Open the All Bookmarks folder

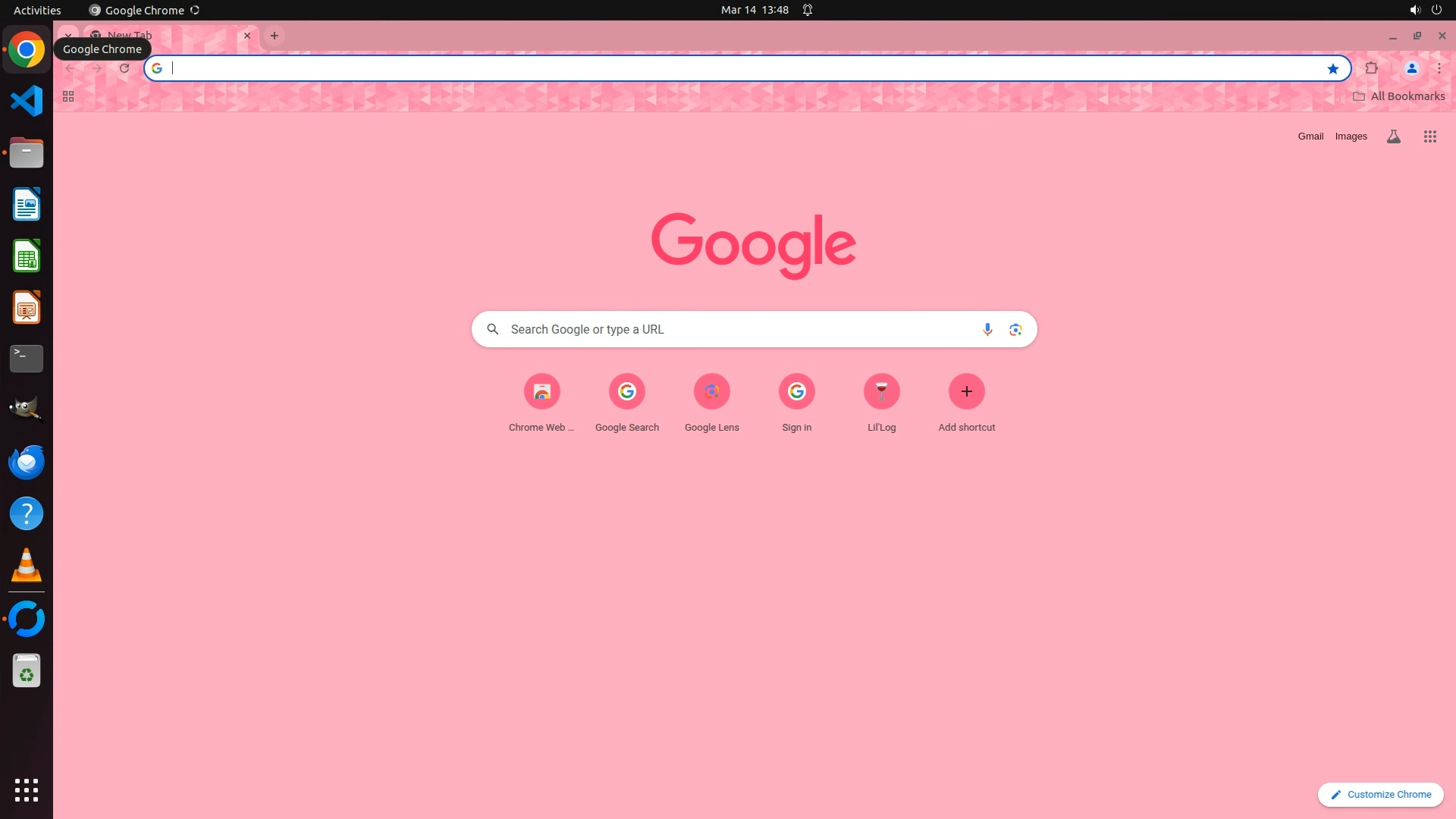1398,96
